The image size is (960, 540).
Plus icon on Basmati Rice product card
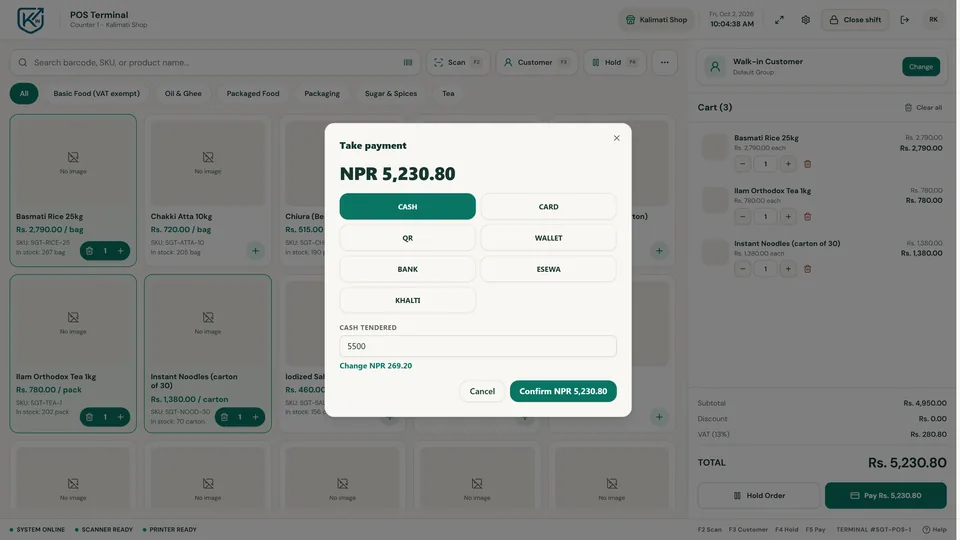[x=121, y=250]
